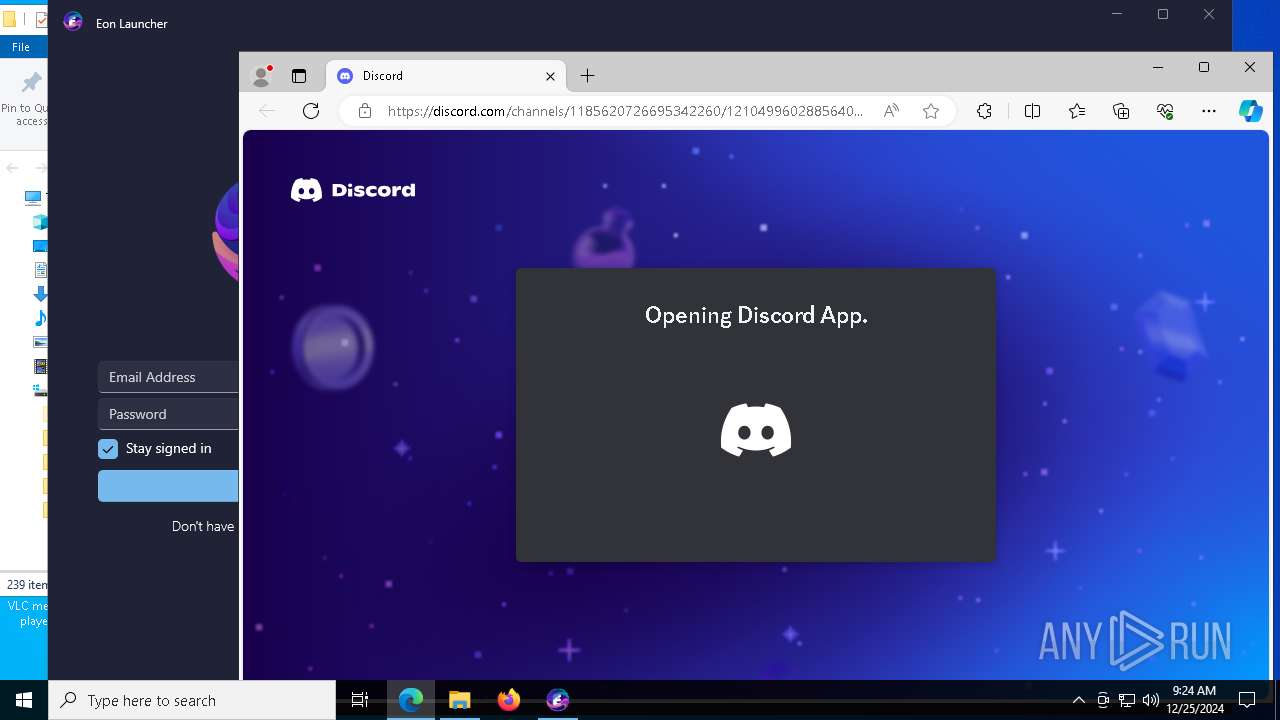This screenshot has height=720, width=1280.
Task: Click Password field in Eon Launcher
Action: point(168,414)
